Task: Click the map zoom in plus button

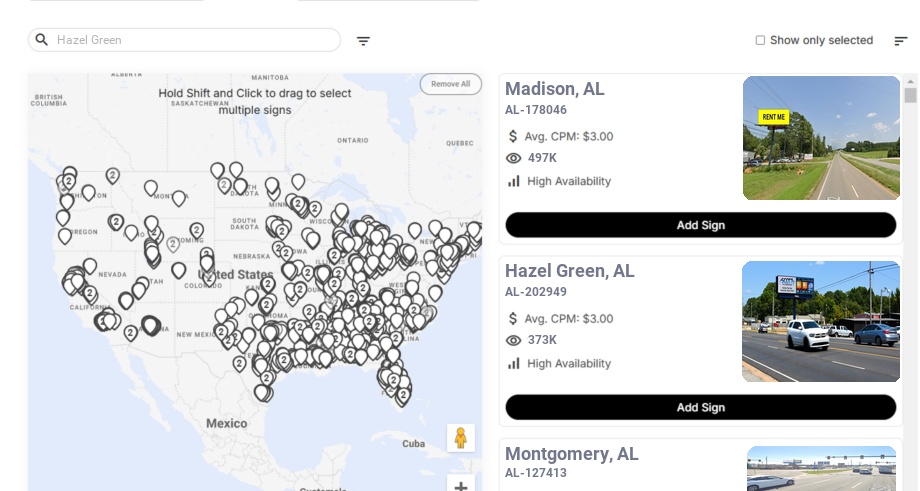Action: pyautogui.click(x=461, y=486)
